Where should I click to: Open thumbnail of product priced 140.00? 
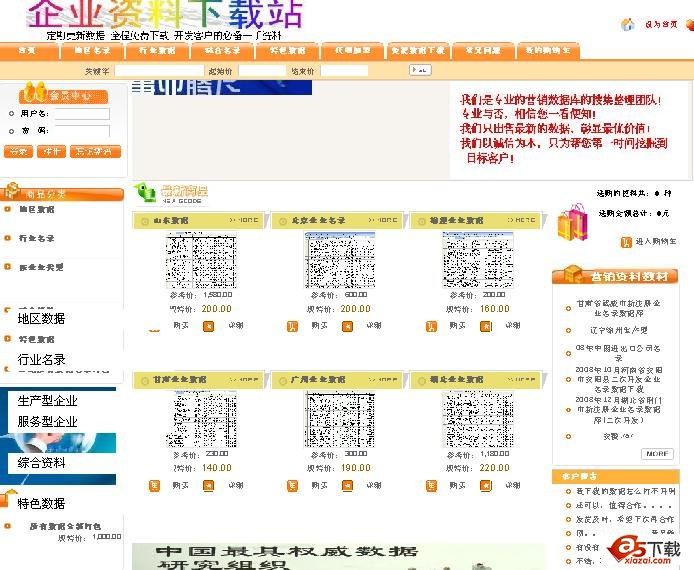coord(201,420)
